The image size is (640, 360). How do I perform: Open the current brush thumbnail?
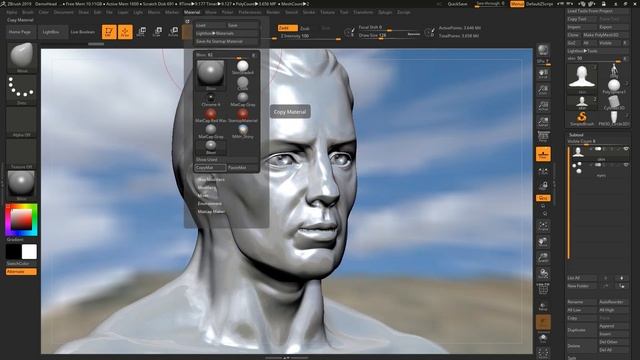coord(21,57)
